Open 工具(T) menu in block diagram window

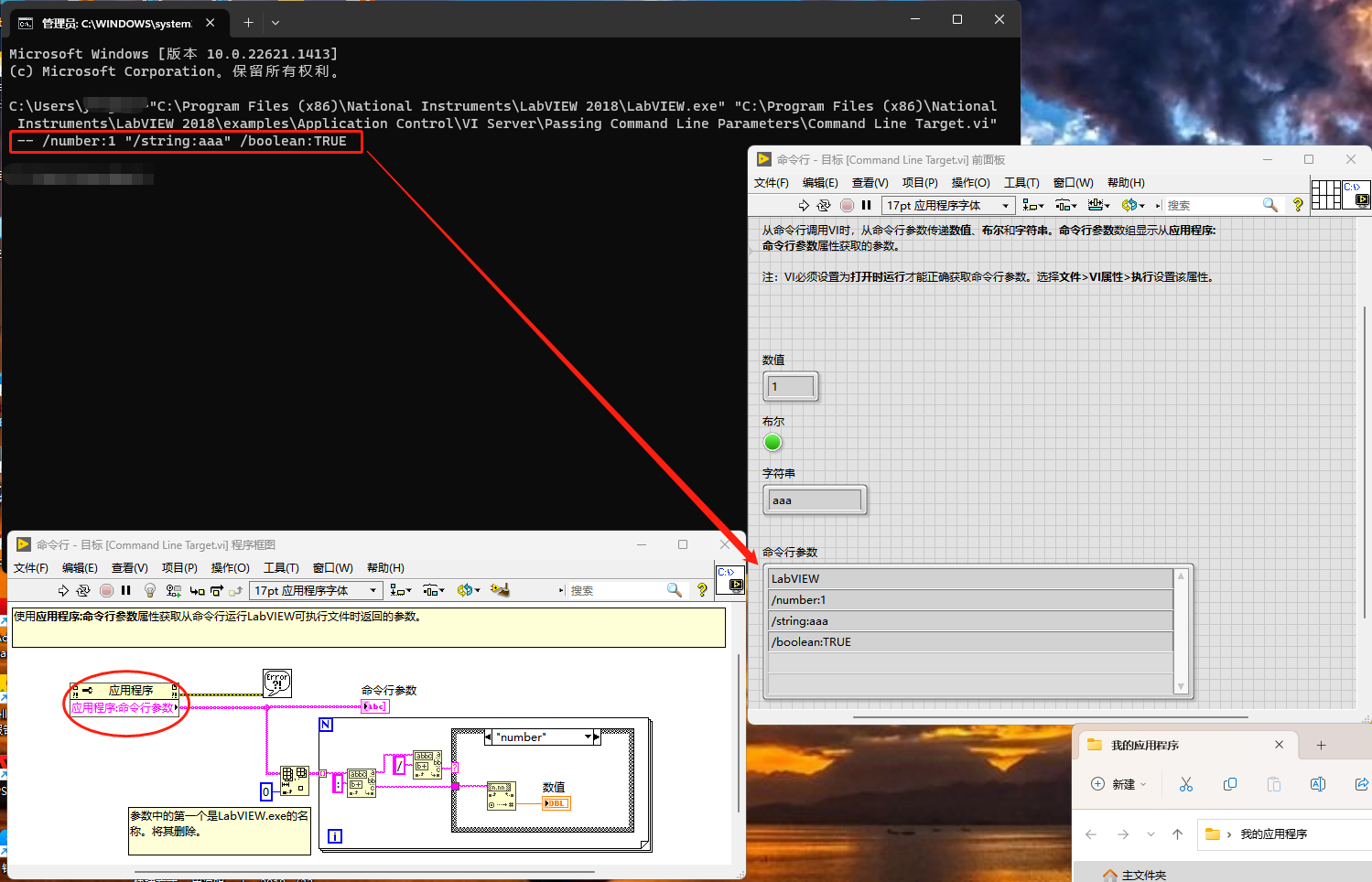[281, 568]
